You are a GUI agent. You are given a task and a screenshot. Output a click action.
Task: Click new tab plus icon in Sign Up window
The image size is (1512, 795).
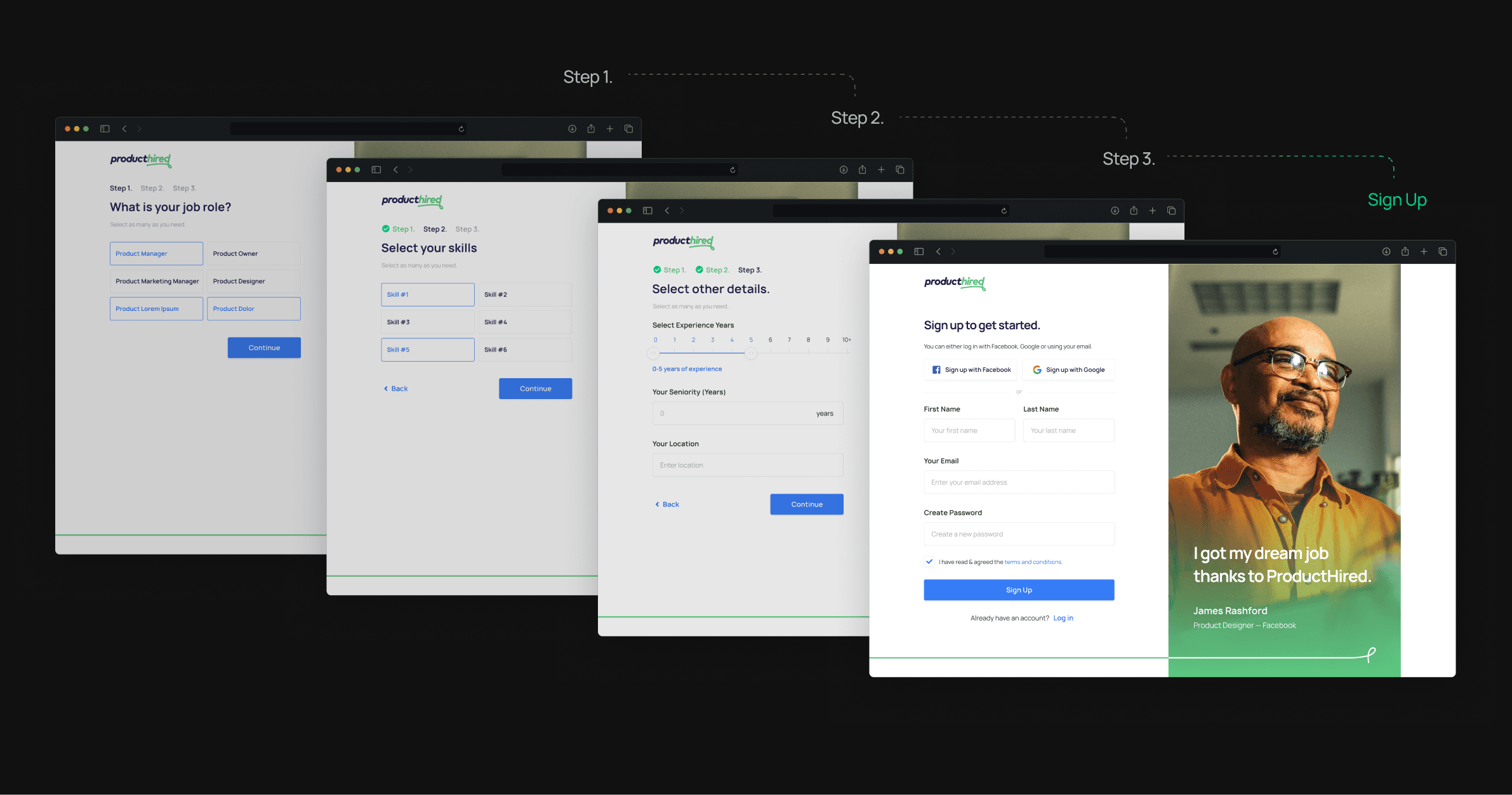point(1424,252)
